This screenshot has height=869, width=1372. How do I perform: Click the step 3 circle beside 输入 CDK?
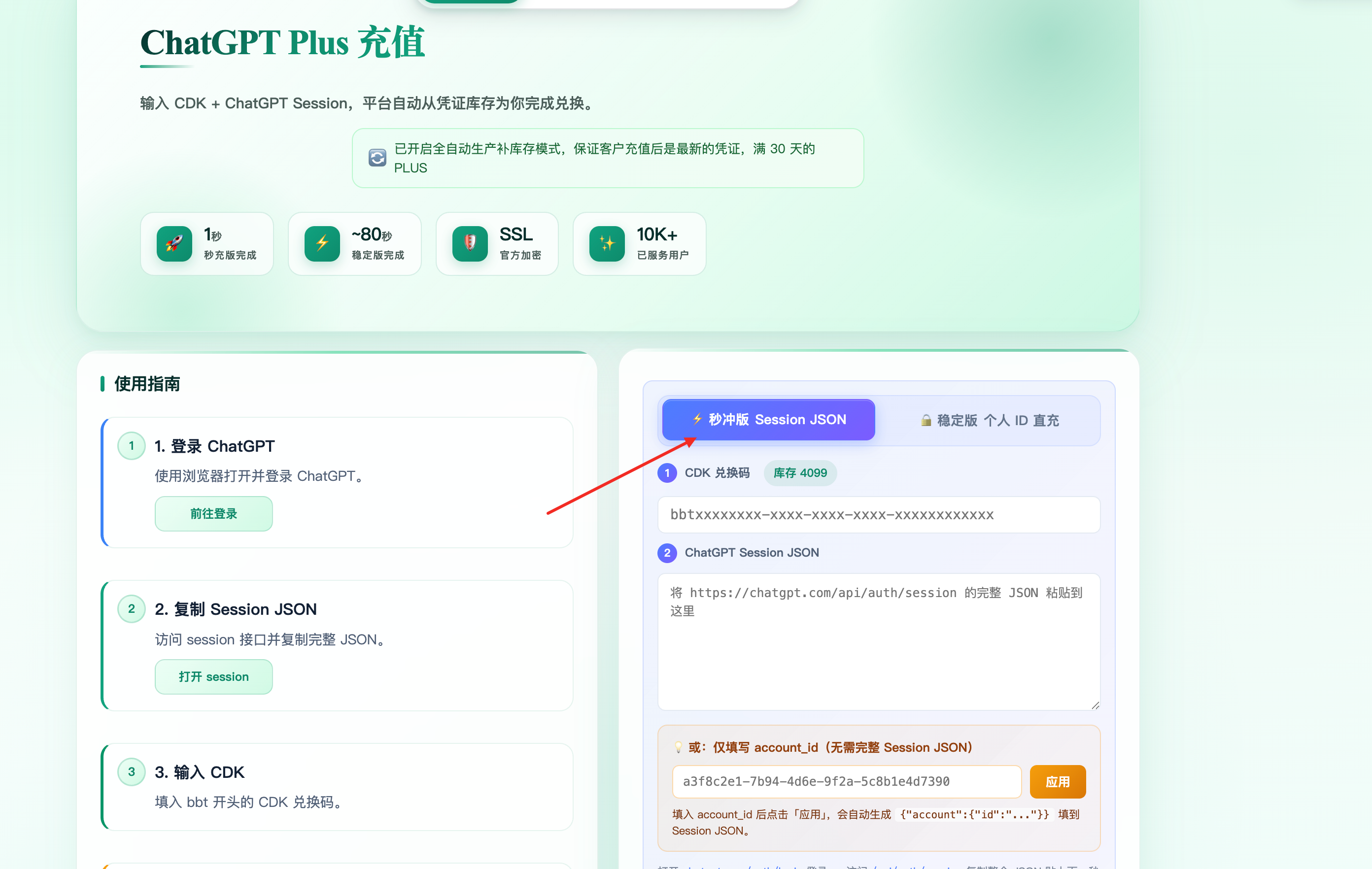132,771
